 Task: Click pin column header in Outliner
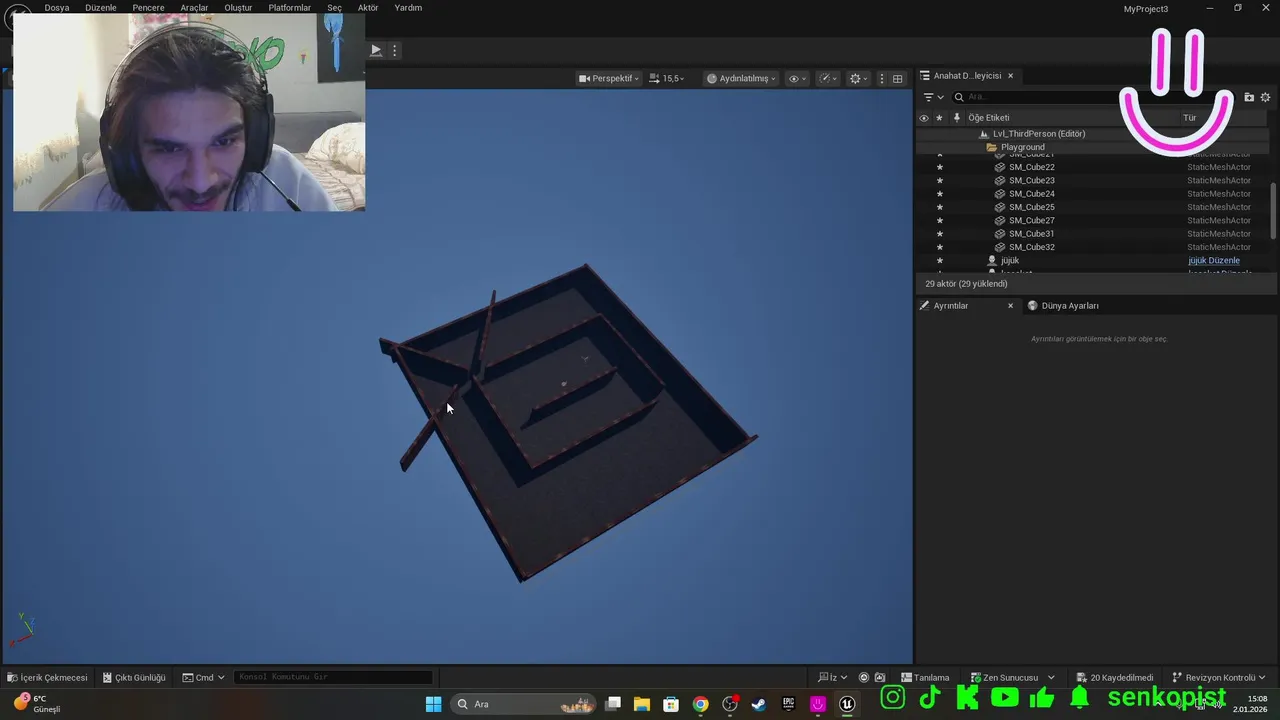coord(956,118)
